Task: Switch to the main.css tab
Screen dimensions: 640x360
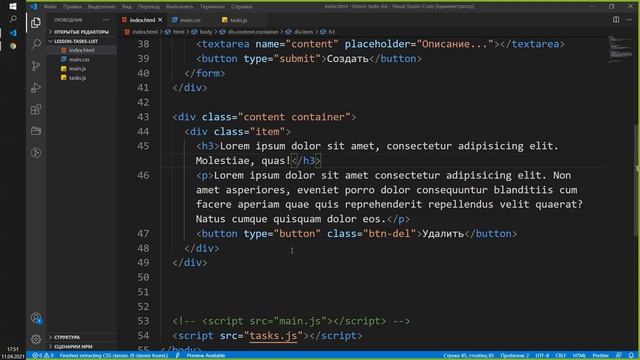Action: 190,20
